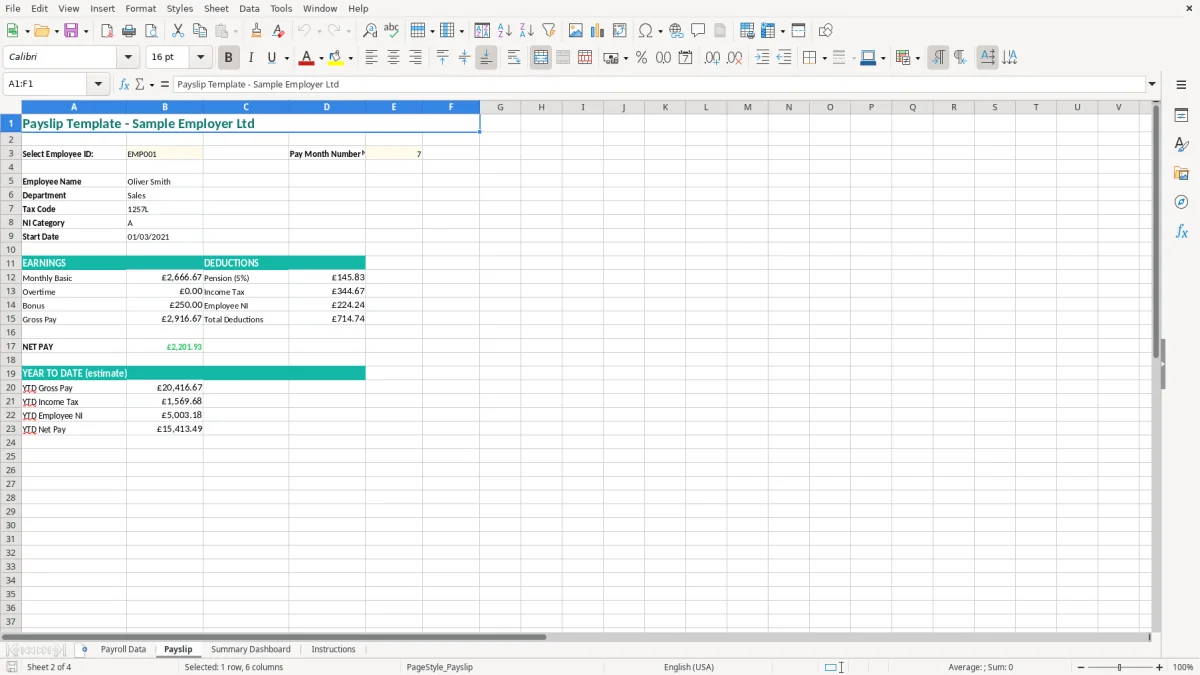The width and height of the screenshot is (1200, 675).
Task: Expand the formula bar input line
Action: (1152, 84)
